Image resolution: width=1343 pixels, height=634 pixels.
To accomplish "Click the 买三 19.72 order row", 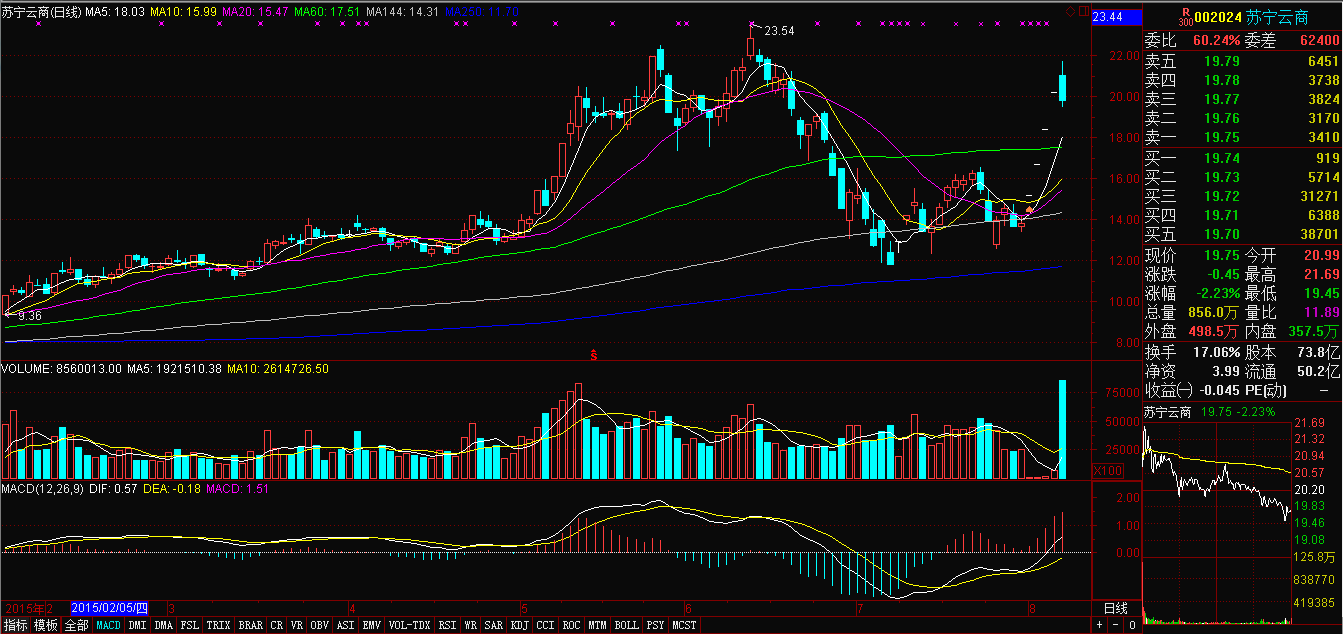I will click(1242, 196).
